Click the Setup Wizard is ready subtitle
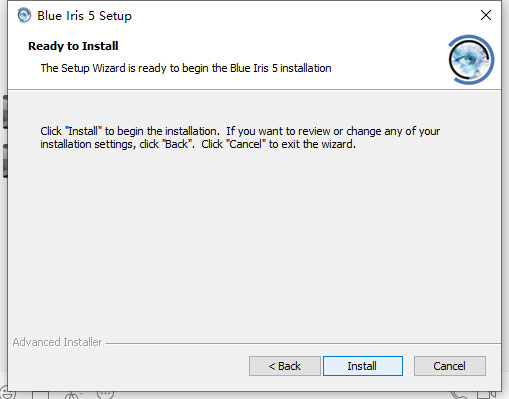The width and height of the screenshot is (509, 399). [186, 68]
